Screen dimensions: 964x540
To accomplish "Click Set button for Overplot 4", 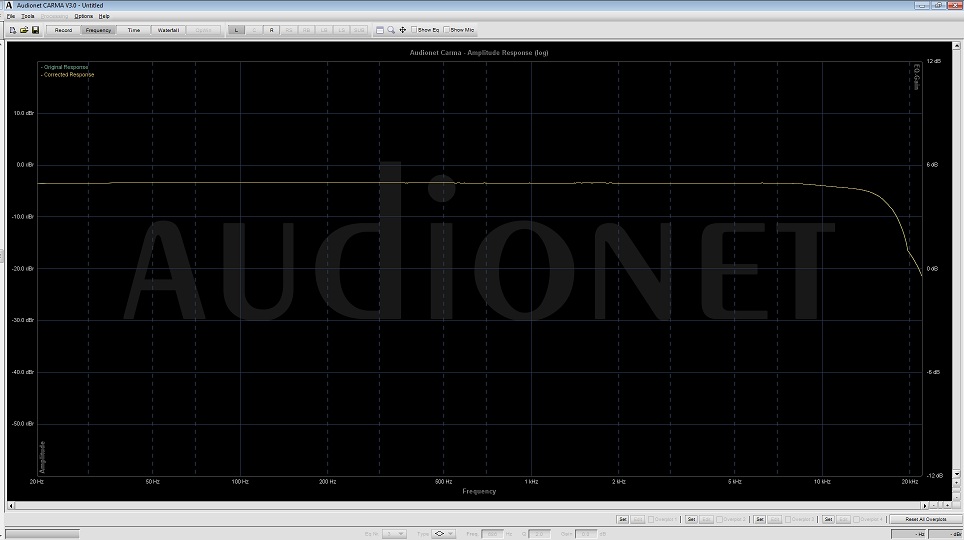I will (x=828, y=520).
